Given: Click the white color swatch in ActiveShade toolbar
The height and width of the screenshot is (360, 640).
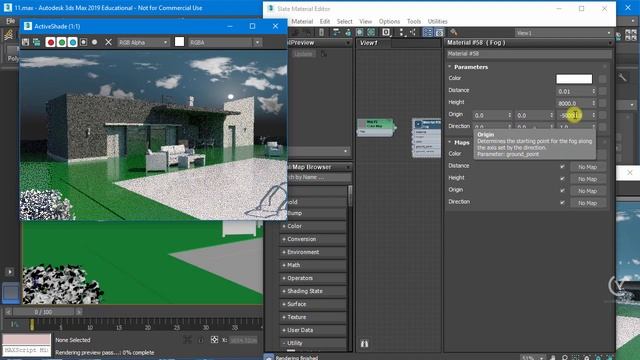Looking at the screenshot, I should [179, 42].
